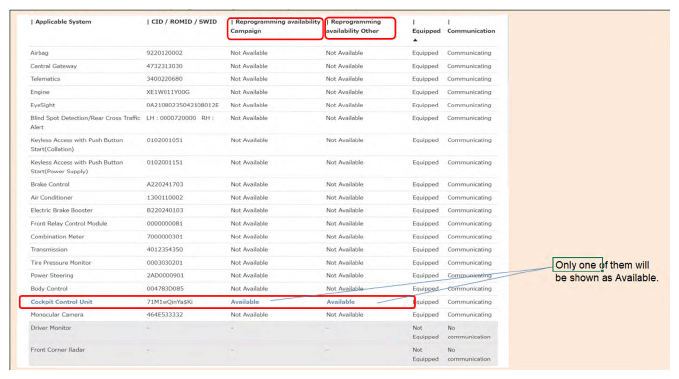Viewport: 679px width, 379px height.
Task: Click the sort arrow under Equipped header
Action: [x=415, y=40]
